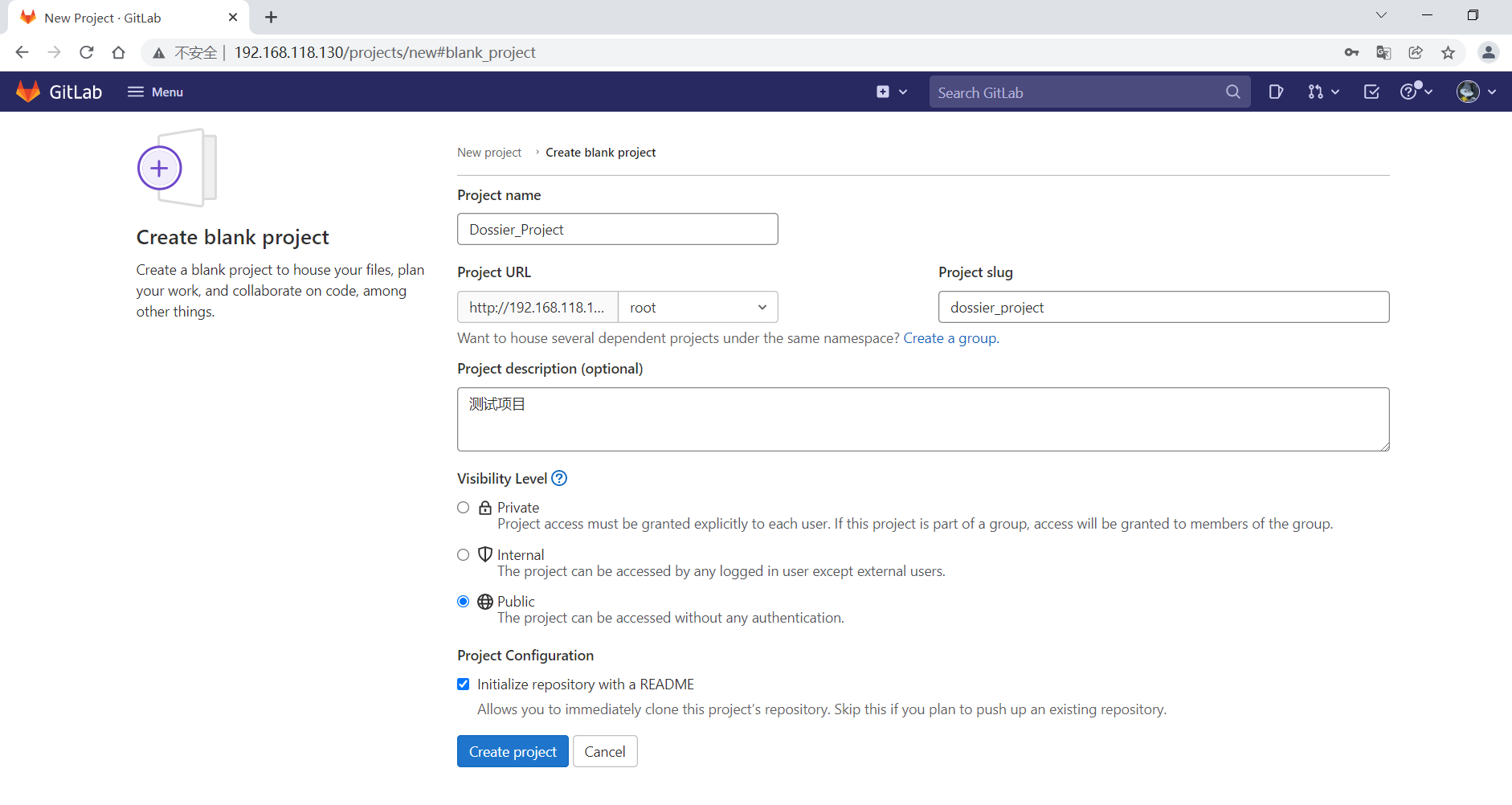Click the search magnifier icon
The image size is (1512, 805).
1232,92
